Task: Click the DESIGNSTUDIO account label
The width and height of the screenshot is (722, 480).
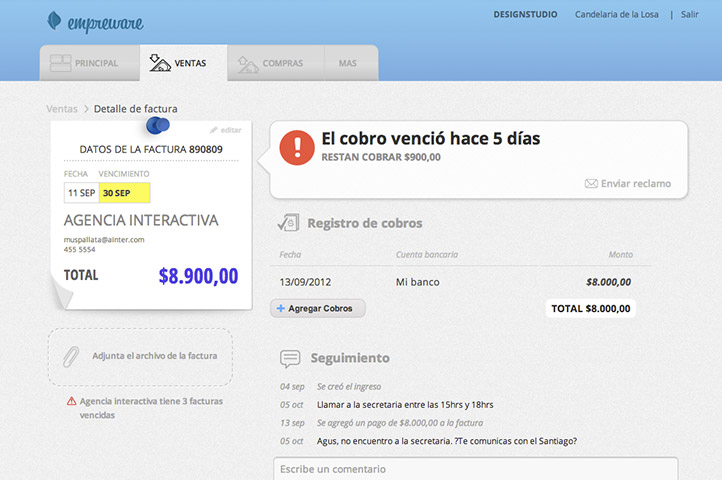Action: (x=525, y=14)
